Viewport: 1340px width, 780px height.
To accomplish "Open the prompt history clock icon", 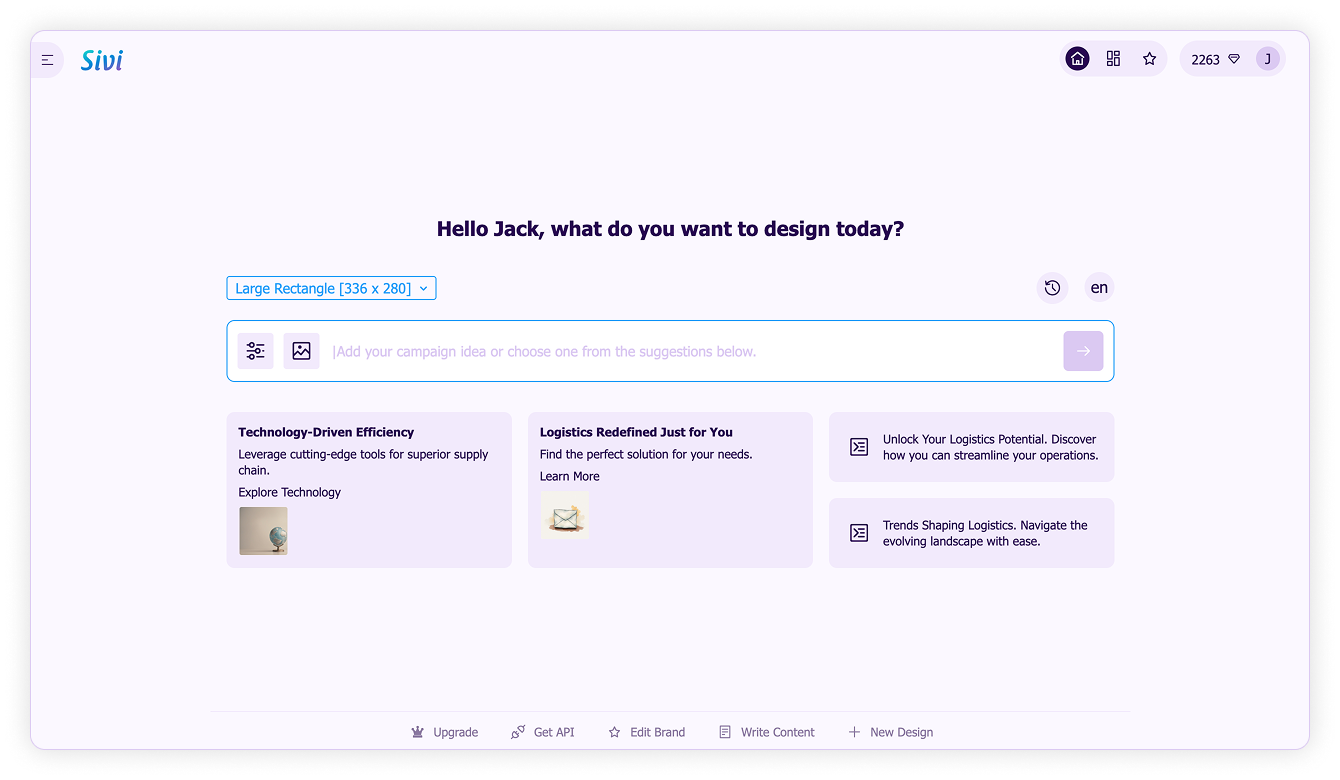I will click(1052, 288).
